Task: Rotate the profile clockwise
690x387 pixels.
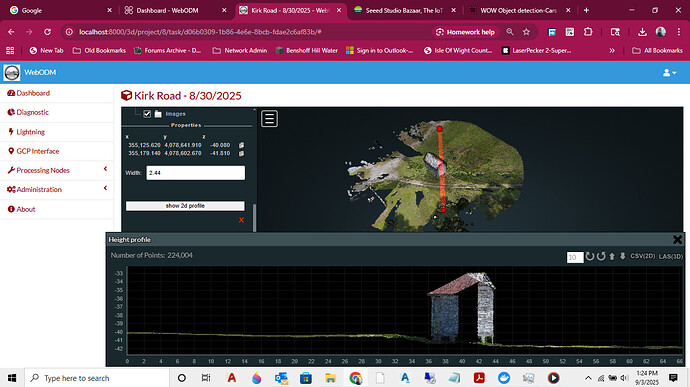Action: pyautogui.click(x=590, y=256)
